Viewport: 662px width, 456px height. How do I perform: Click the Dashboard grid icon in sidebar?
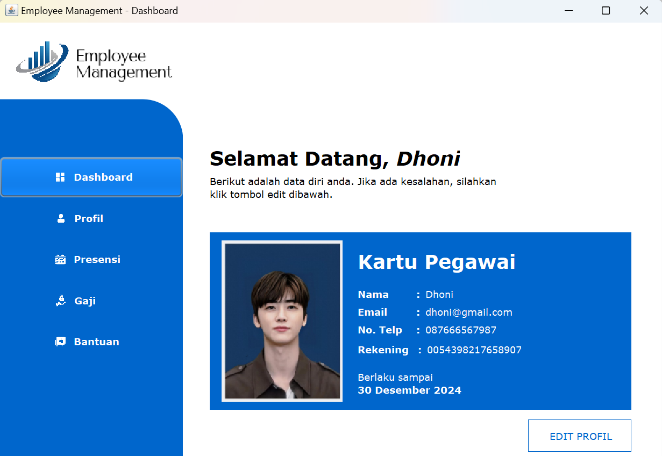click(60, 177)
